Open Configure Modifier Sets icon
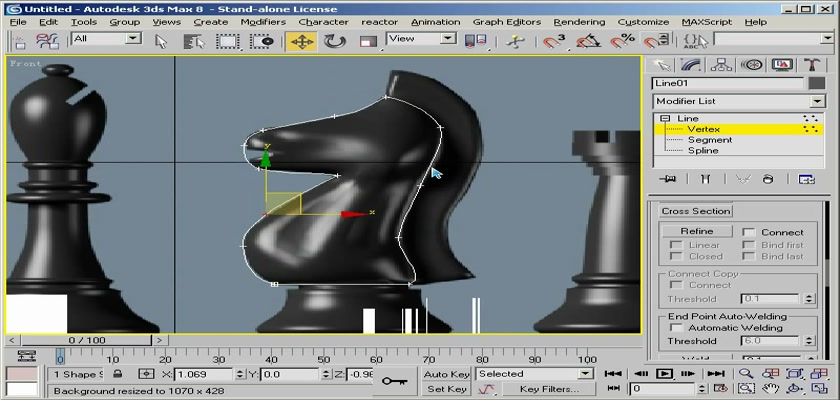The width and height of the screenshot is (840, 400). click(807, 179)
